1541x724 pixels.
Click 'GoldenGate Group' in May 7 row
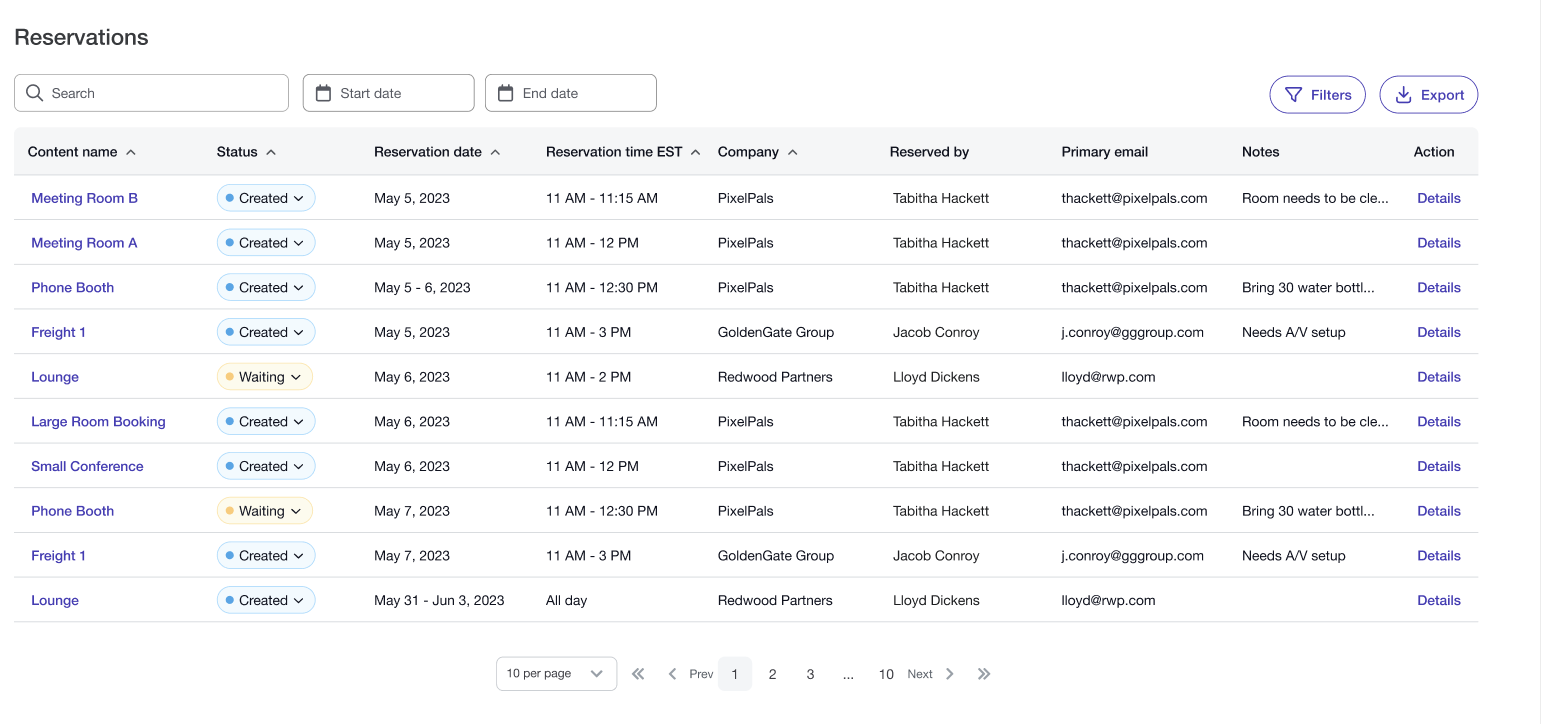click(776, 556)
